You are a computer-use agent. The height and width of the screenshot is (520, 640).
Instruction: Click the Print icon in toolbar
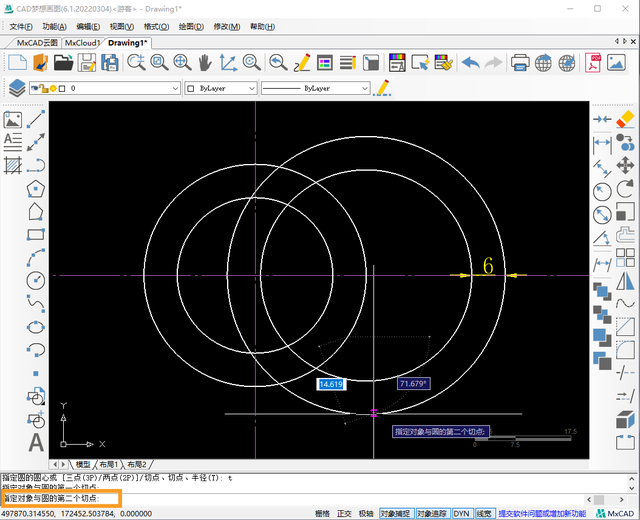click(520, 62)
